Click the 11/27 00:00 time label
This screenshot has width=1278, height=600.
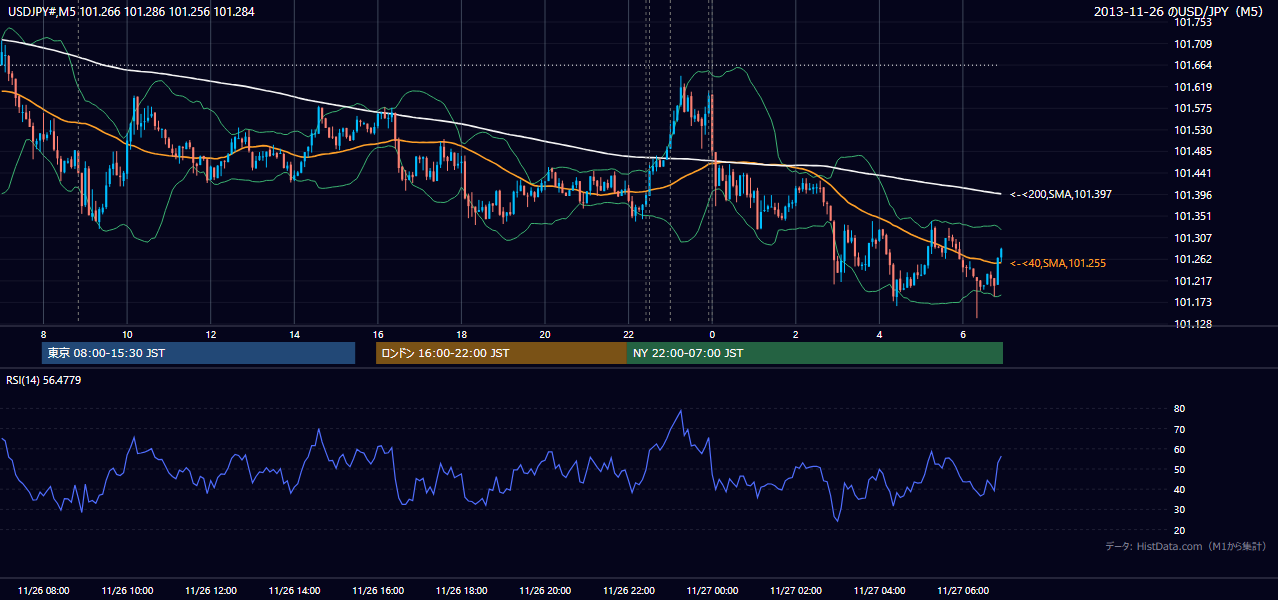pos(712,591)
